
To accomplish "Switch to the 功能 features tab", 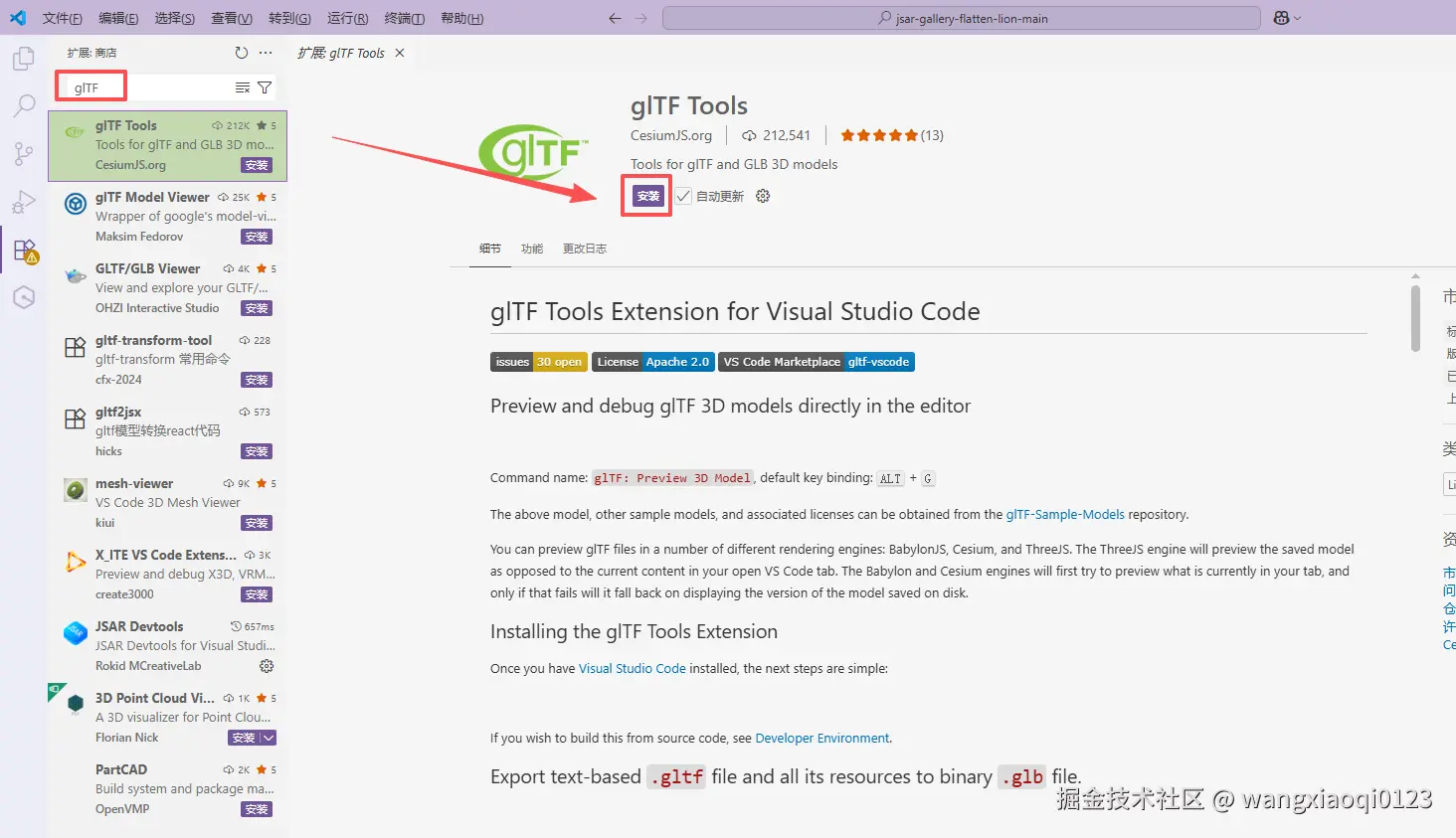I will coord(532,249).
